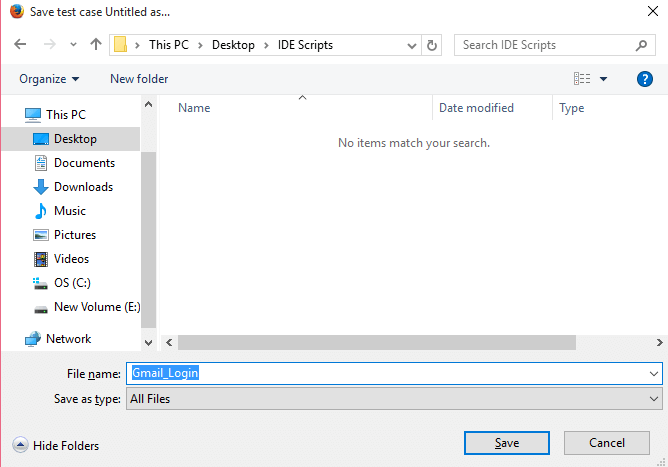The height and width of the screenshot is (467, 668).
Task: Open more view options dropdown arrow
Action: click(603, 79)
